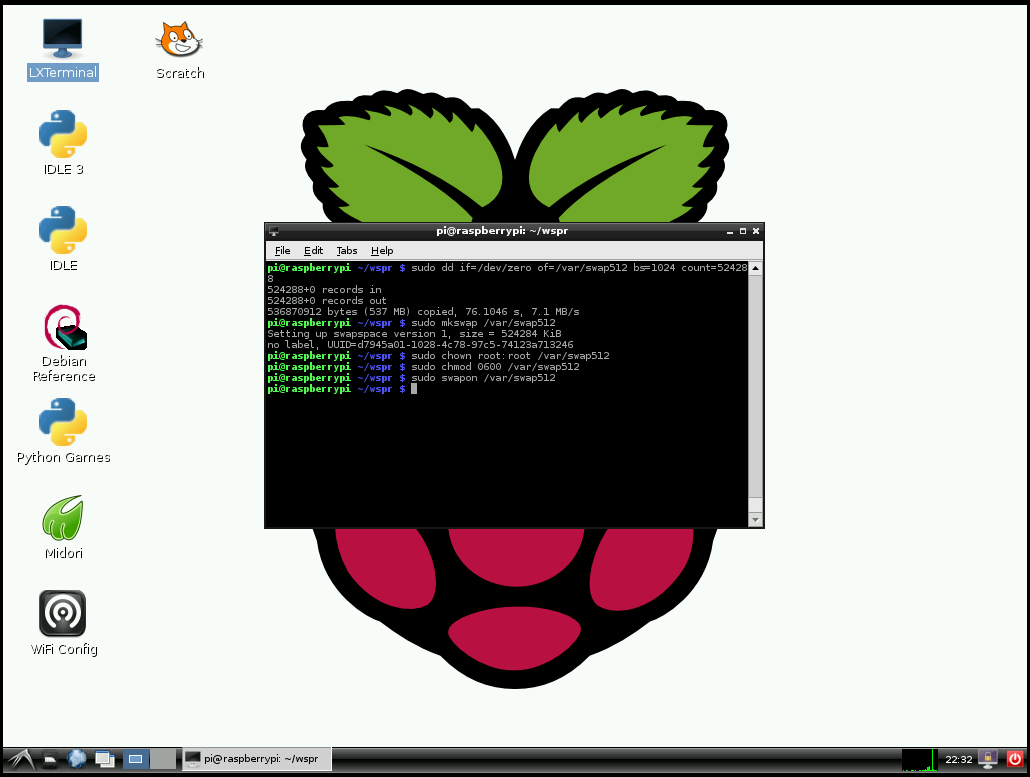
Task: Maximize the LXTerminal window
Action: [743, 231]
